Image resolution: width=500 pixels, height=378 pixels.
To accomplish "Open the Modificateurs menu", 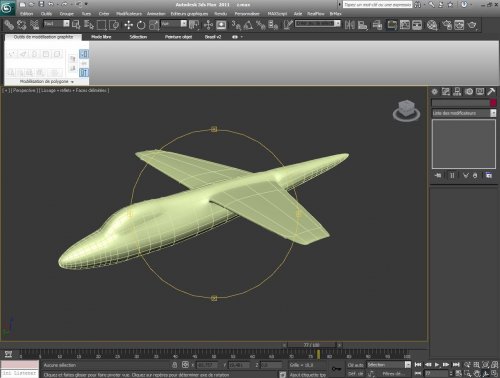I will coord(129,14).
